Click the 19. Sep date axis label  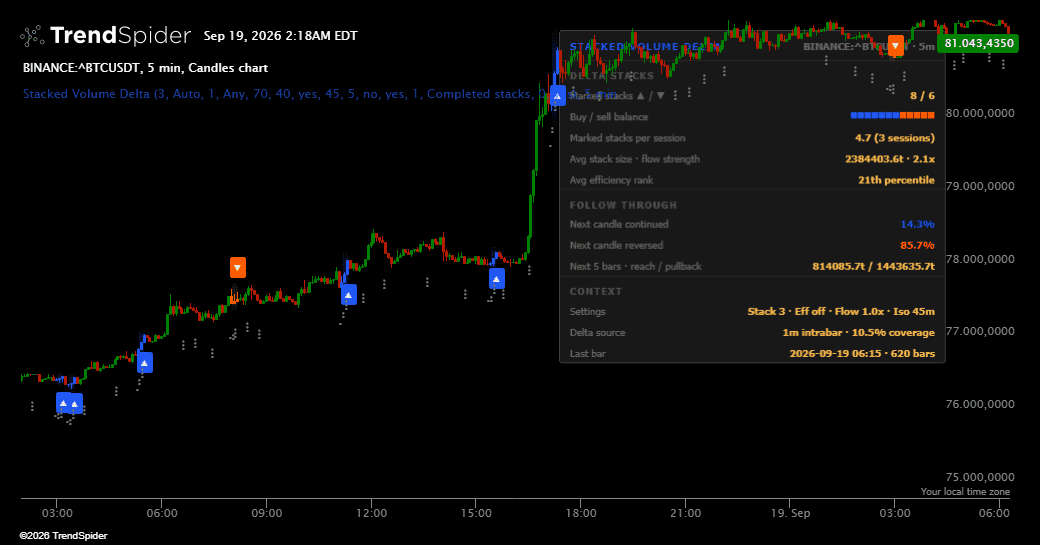click(x=790, y=513)
